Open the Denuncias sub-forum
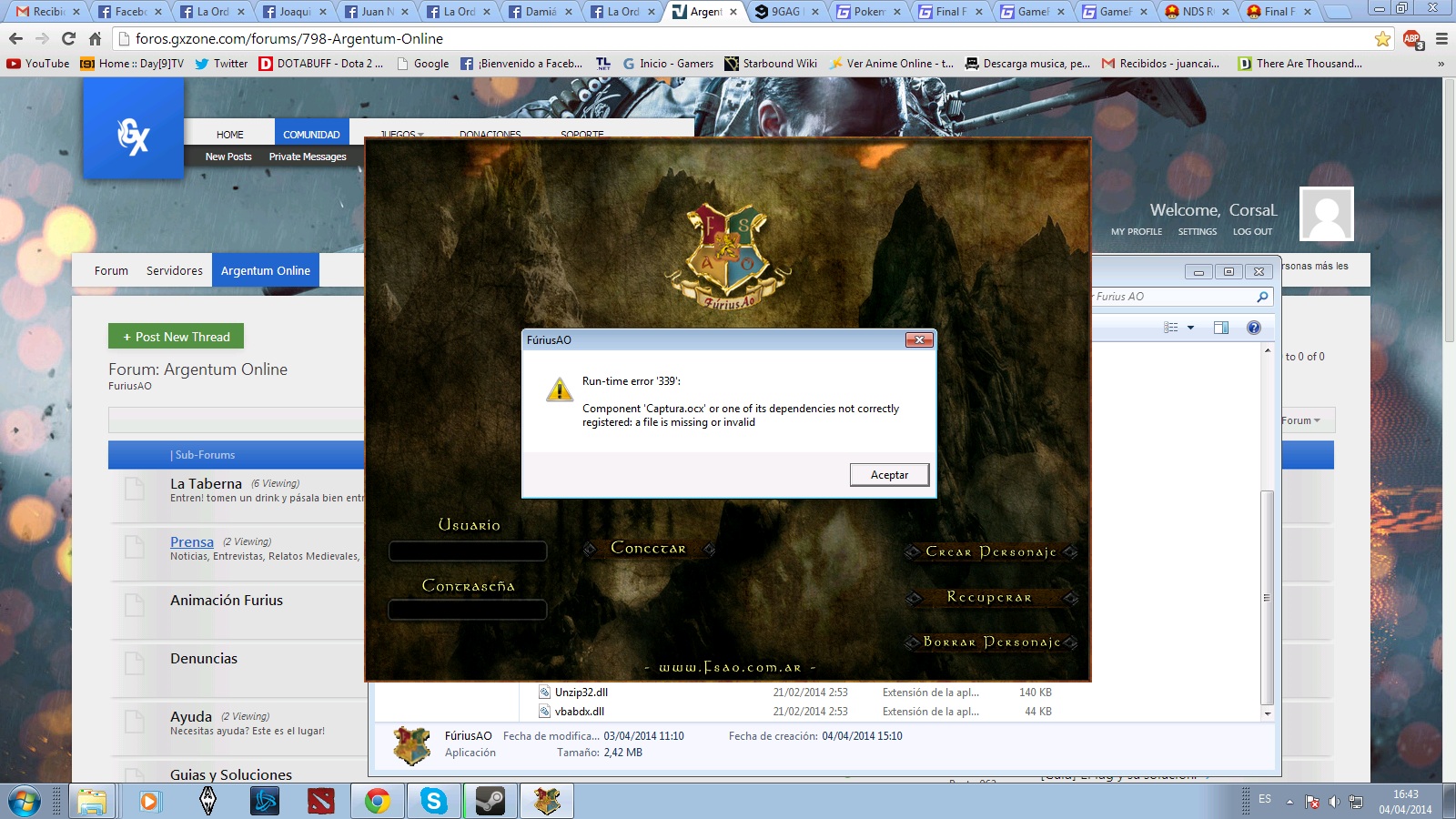The image size is (1456, 819). click(x=204, y=658)
